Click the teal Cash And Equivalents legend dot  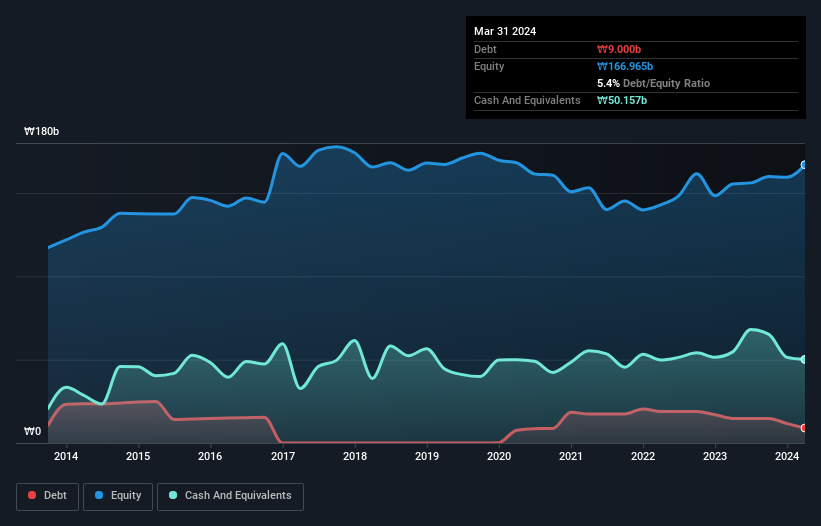click(x=173, y=495)
